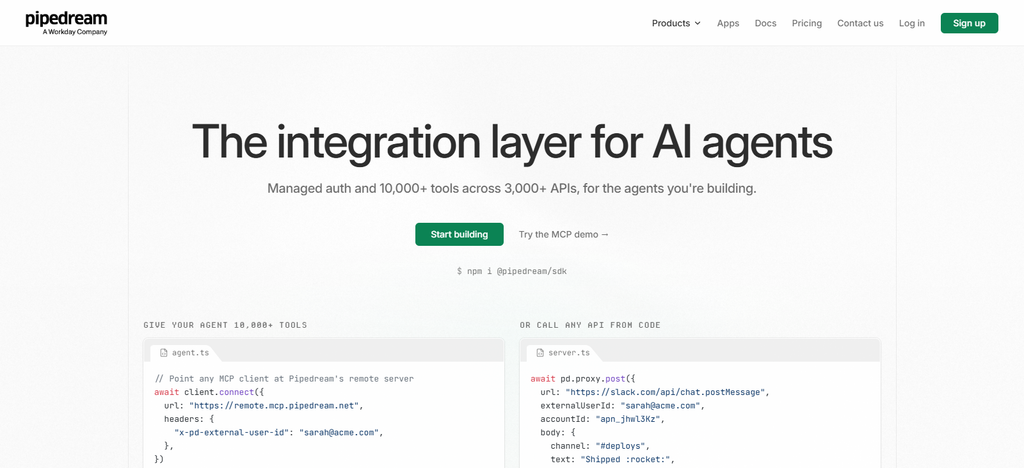This screenshot has width=1024, height=468.
Task: Click the file icon in agent.ts tab
Action: [164, 352]
